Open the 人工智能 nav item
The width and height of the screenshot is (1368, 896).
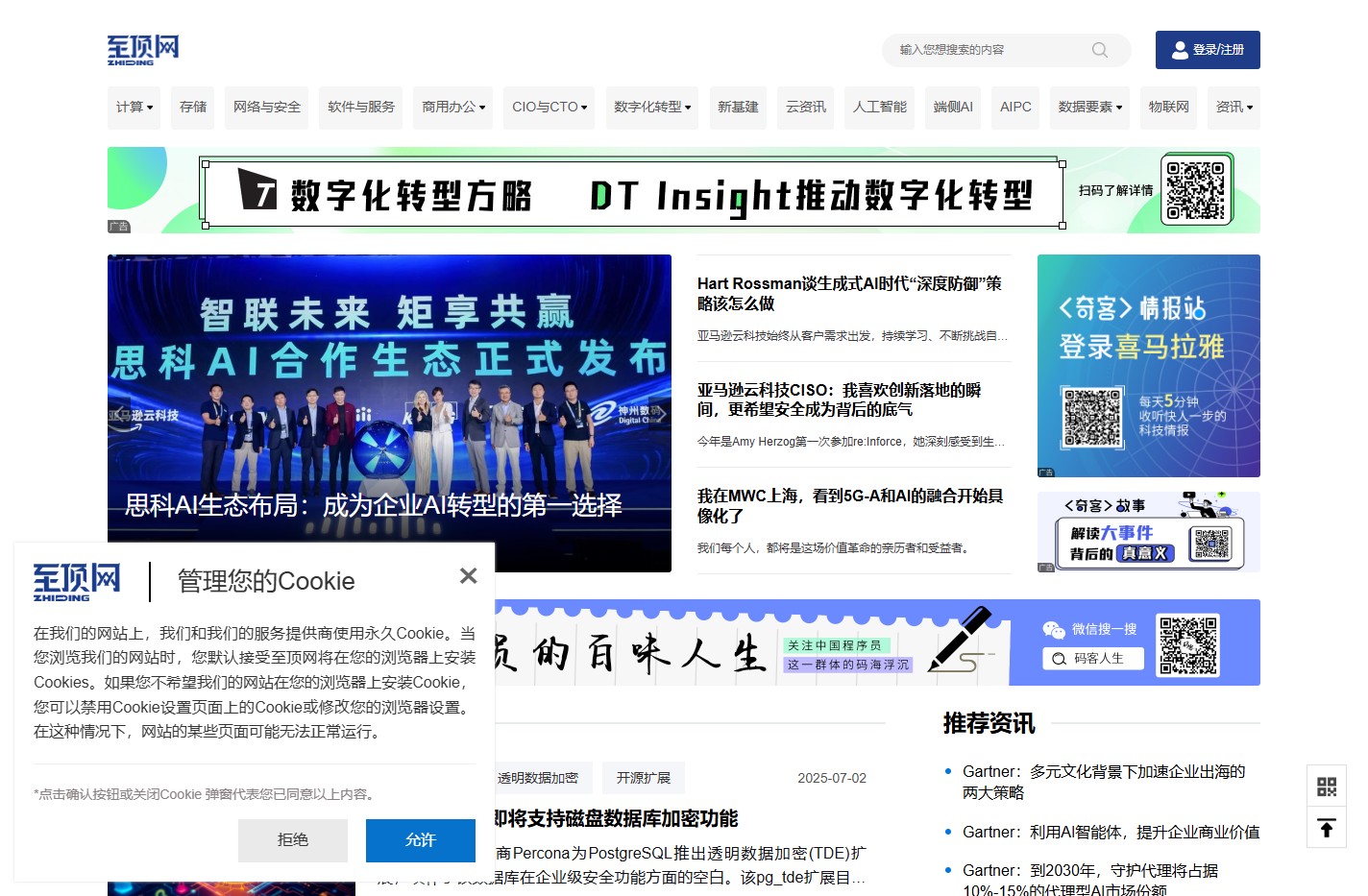point(880,108)
